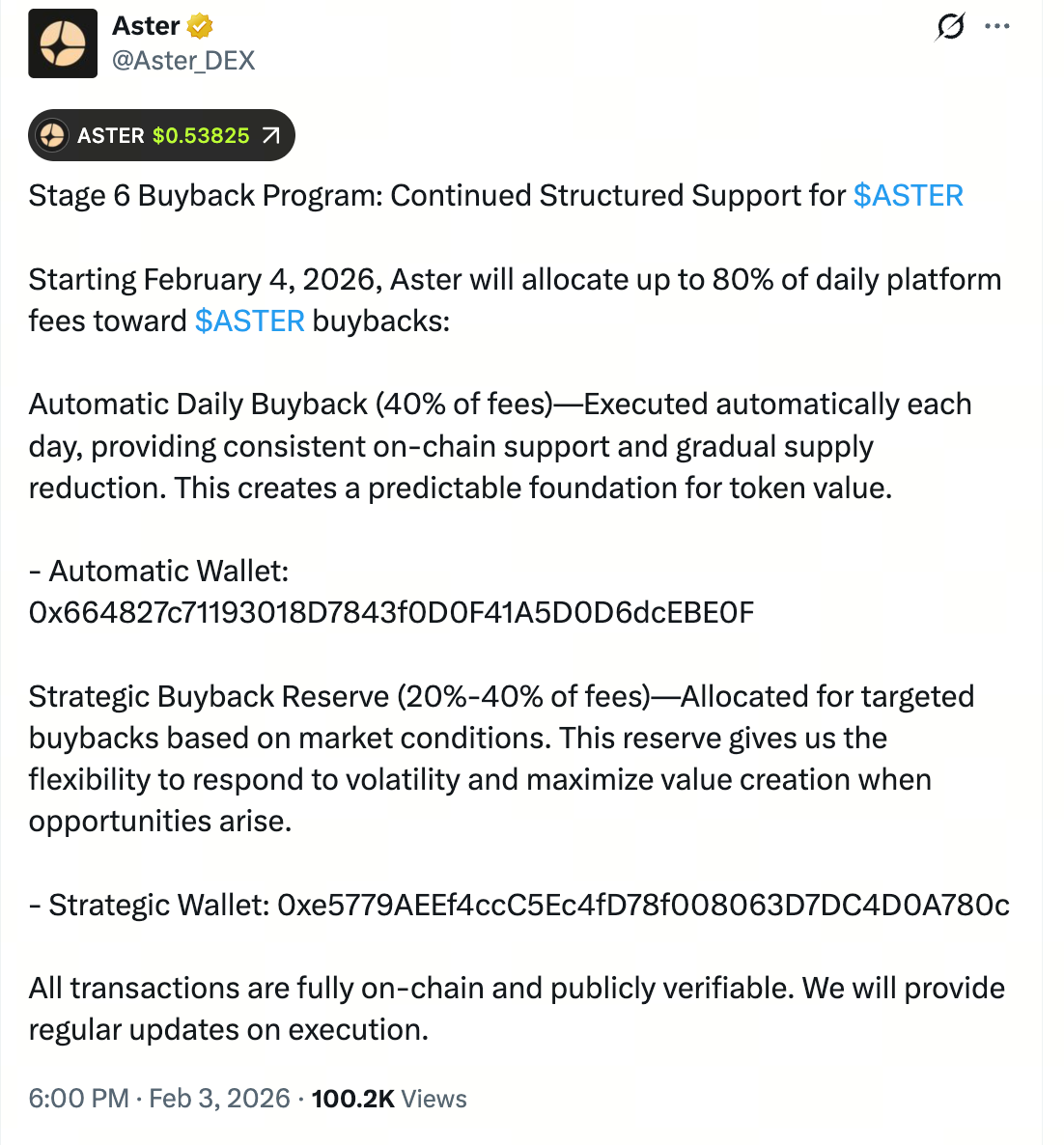
Task: Click the round Aster logo next to the username
Action: coord(63,43)
